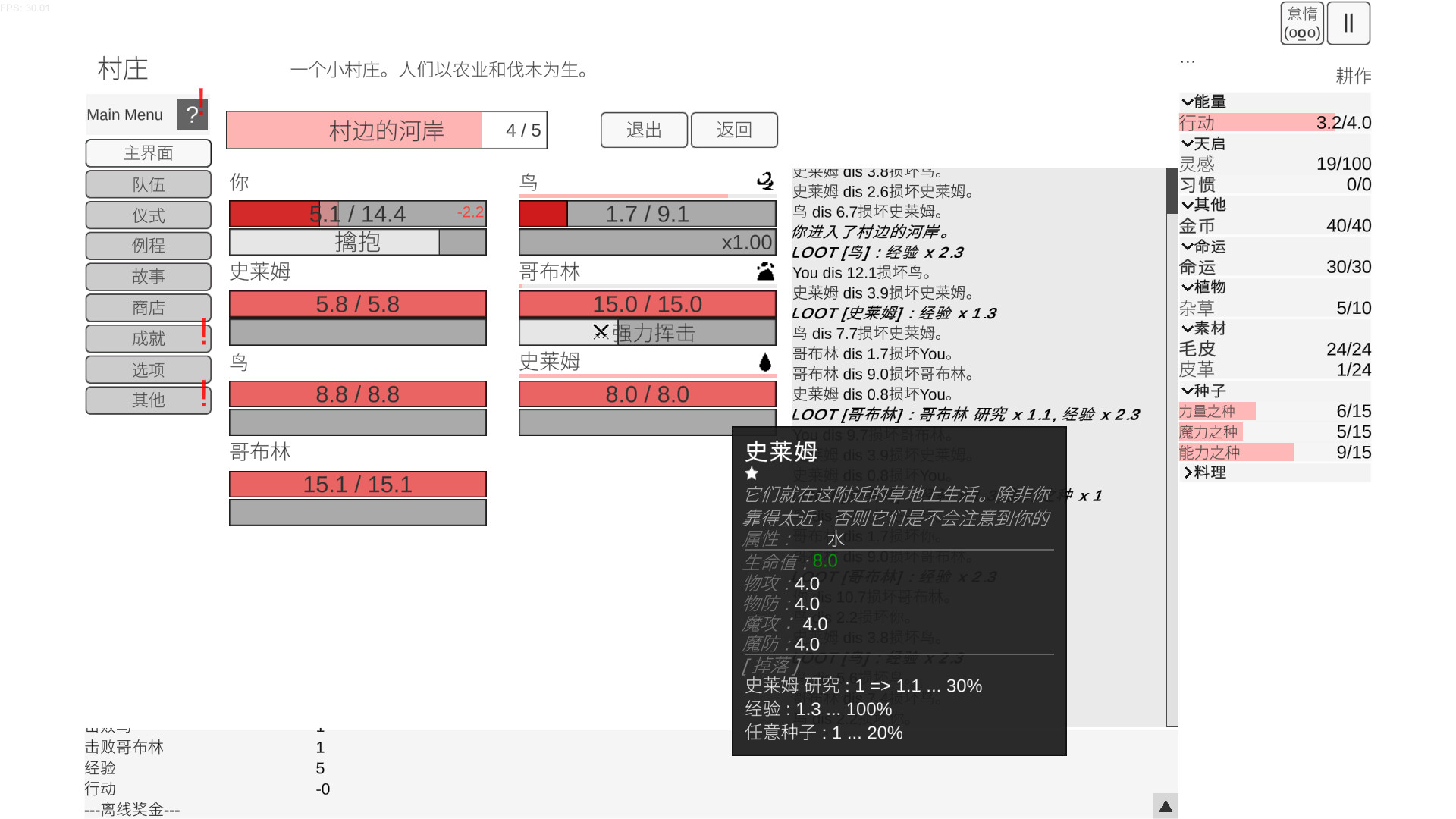Click the ... icon above 耕作
This screenshot has width=1456, height=819.
[1186, 61]
